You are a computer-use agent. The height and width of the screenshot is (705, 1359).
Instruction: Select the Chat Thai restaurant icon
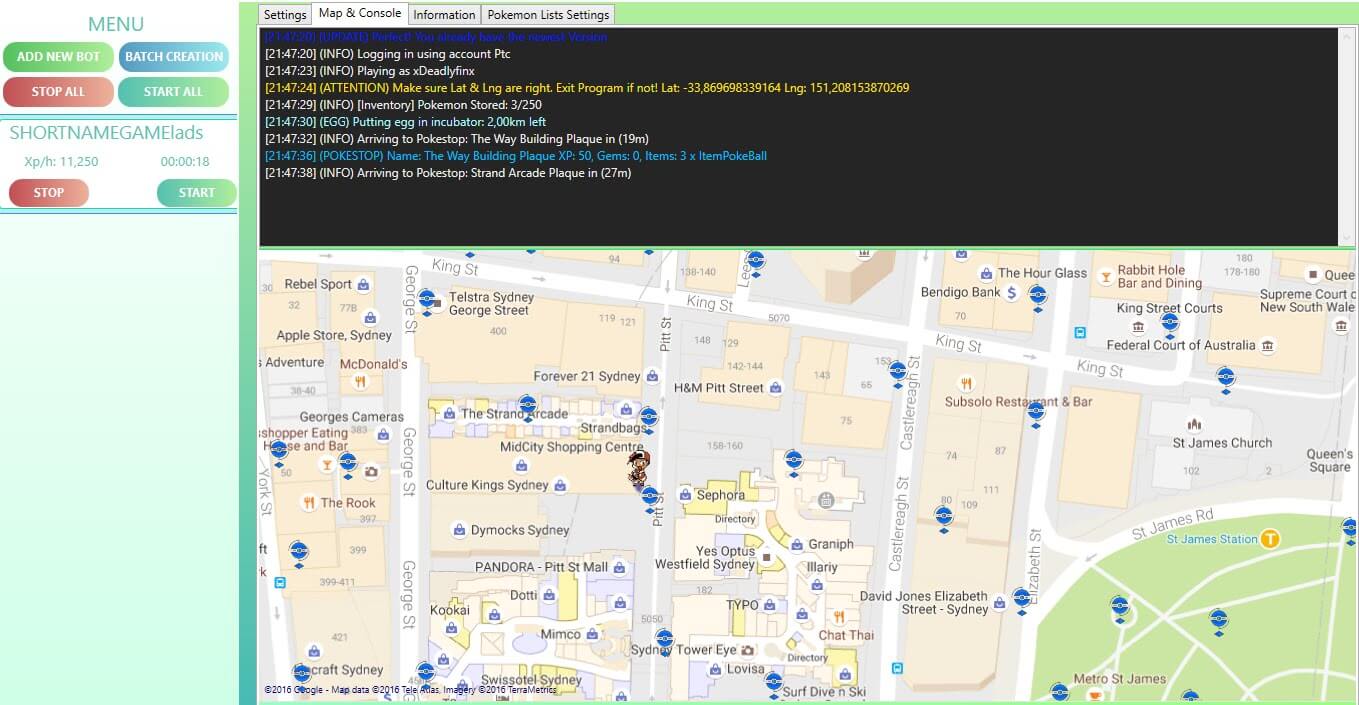839,617
